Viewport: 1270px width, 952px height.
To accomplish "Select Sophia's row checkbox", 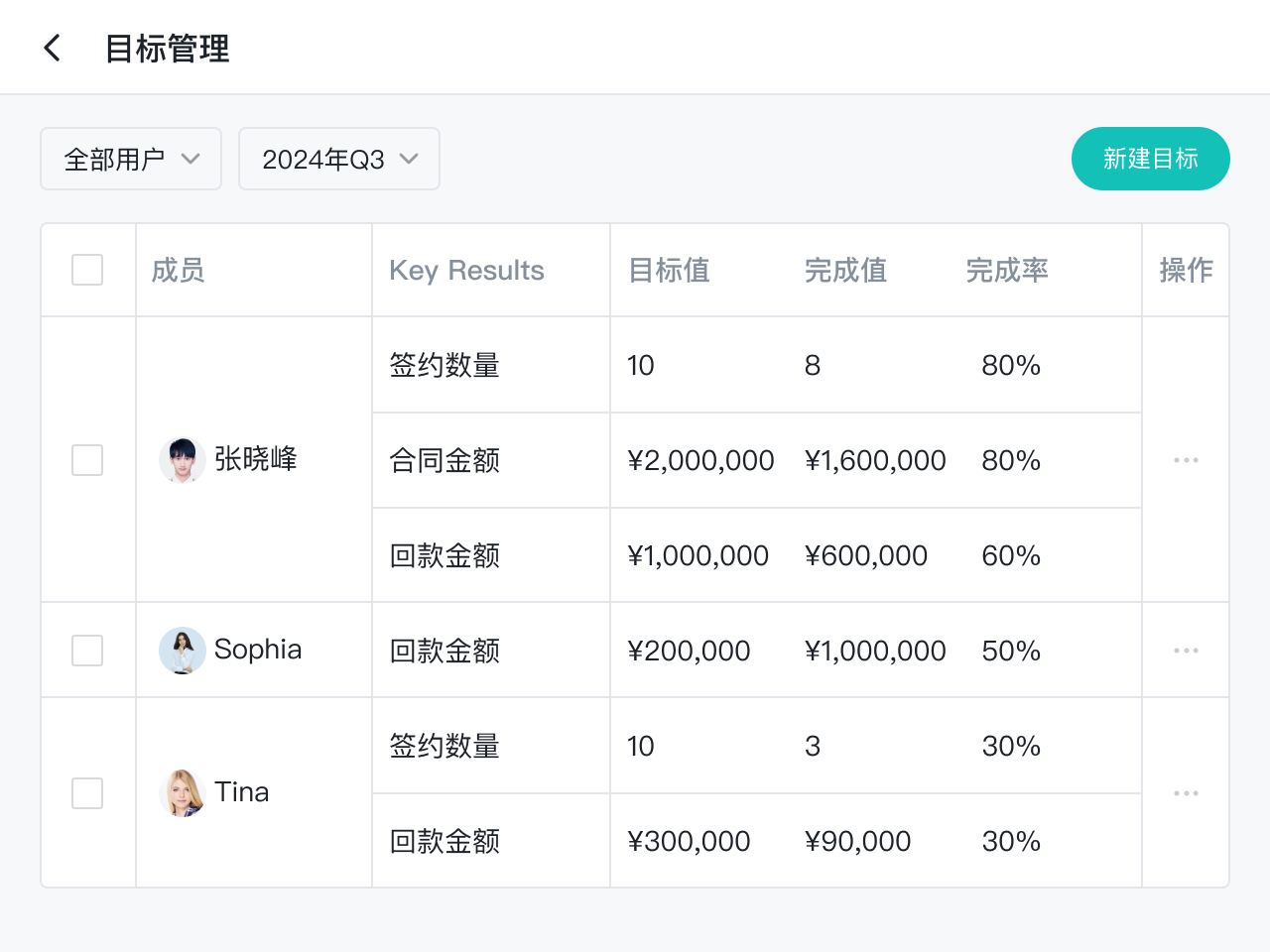I will (x=87, y=651).
